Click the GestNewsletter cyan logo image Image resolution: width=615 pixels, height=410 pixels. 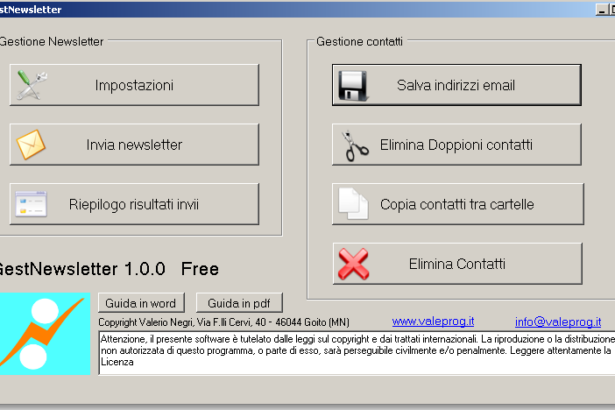[45, 333]
